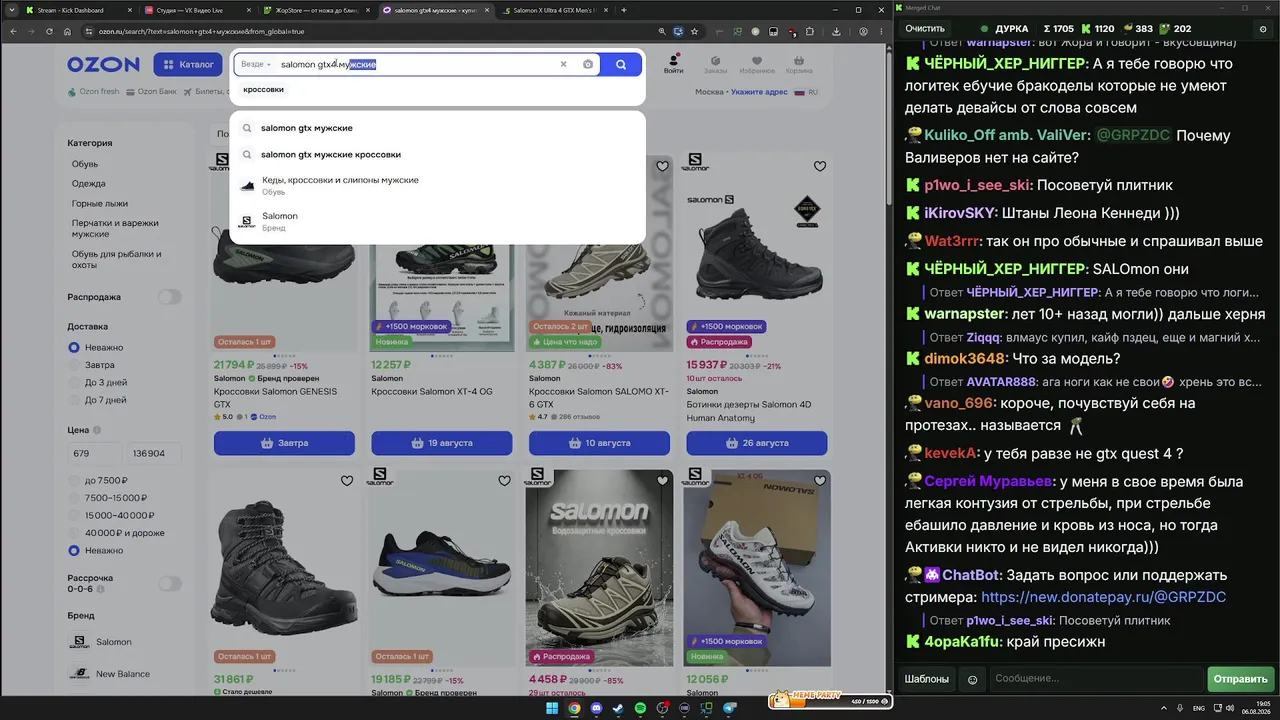Toggle the Рассрочка 0-0-6 switch
Image resolution: width=1280 pixels, height=720 pixels.
coord(170,583)
